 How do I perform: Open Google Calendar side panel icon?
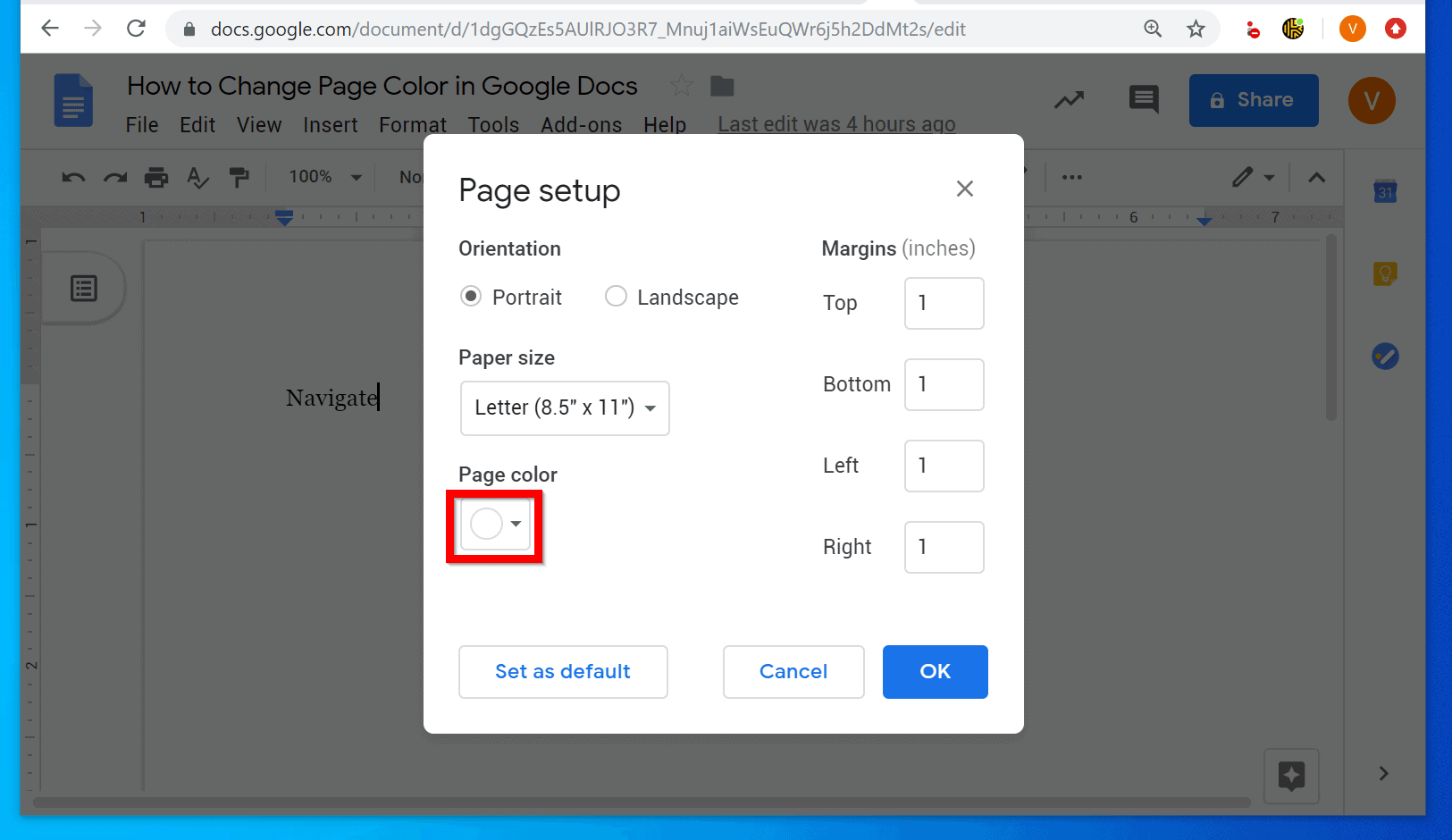pos(1385,190)
